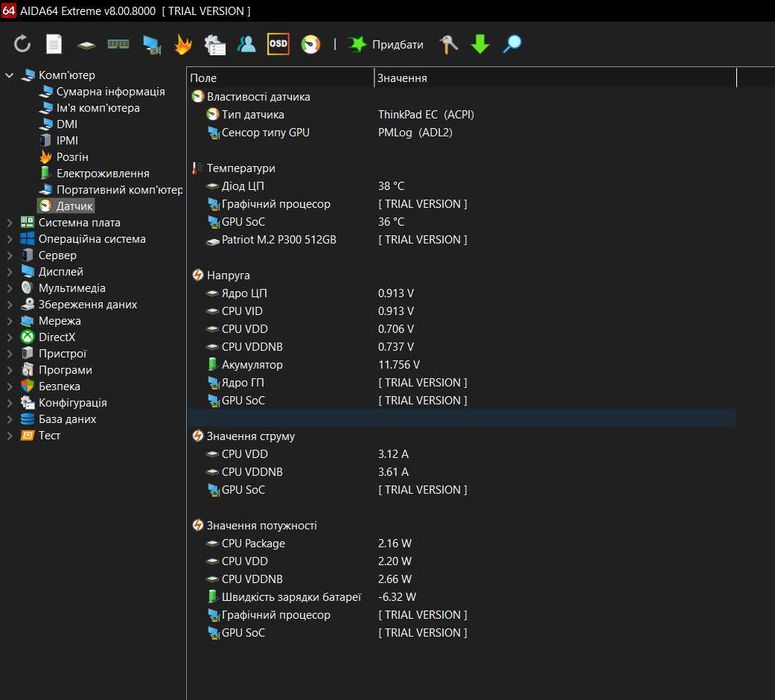Select Електроживлення in the sidebar
775x700 pixels.
(102, 173)
